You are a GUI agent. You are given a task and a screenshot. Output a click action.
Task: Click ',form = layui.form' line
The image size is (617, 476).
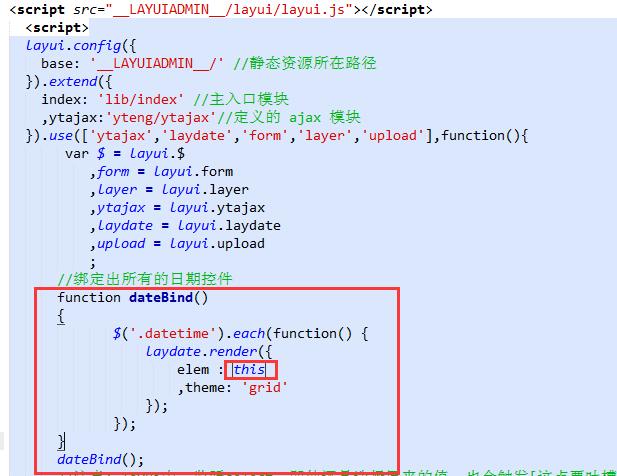click(161, 172)
